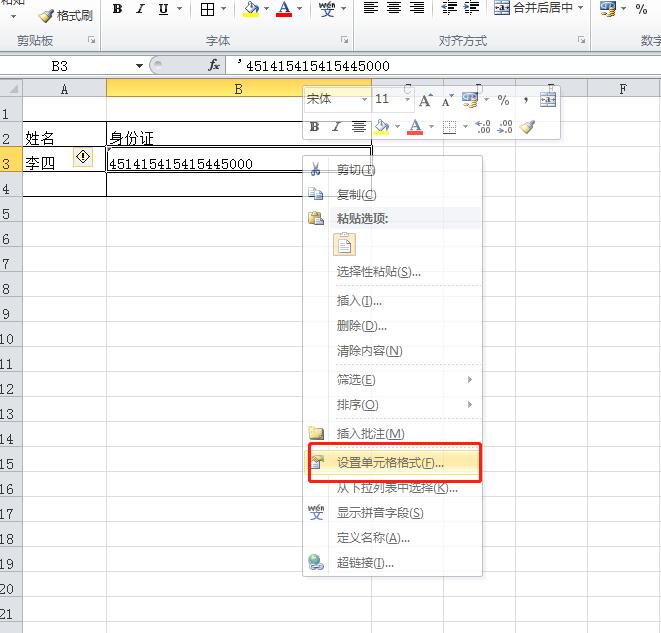Click the fx insert function icon
Screen dimensions: 661x633
pyautogui.click(x=214, y=65)
